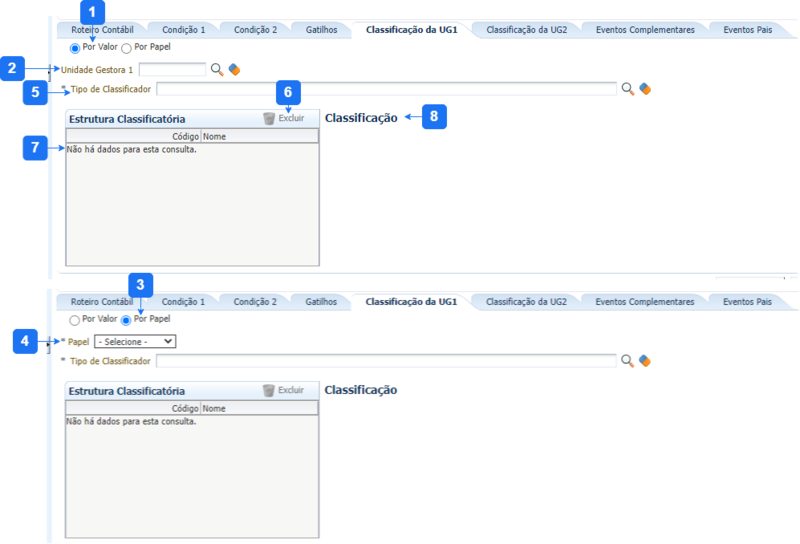Click the Tipo de Classificador field at callout 5
The width and height of the screenshot is (800, 544).
[386, 89]
